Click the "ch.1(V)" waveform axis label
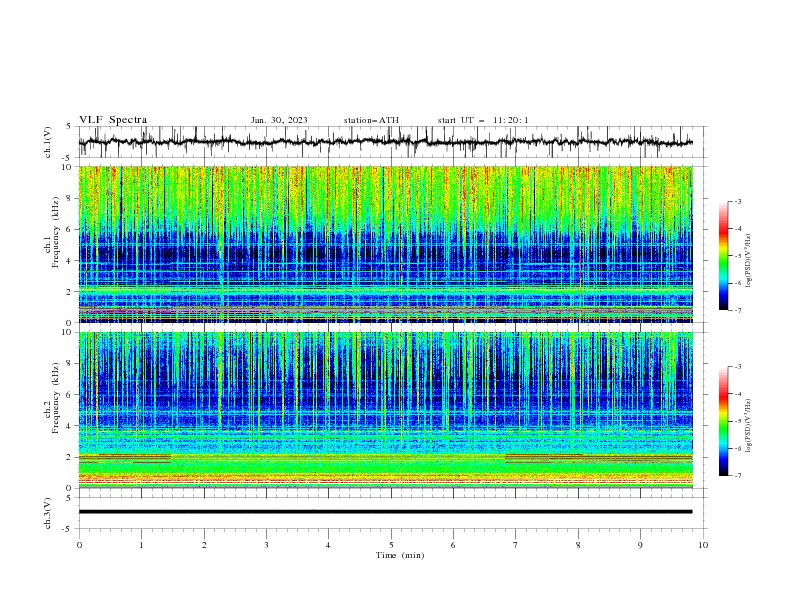792x612 pixels. [x=48, y=142]
